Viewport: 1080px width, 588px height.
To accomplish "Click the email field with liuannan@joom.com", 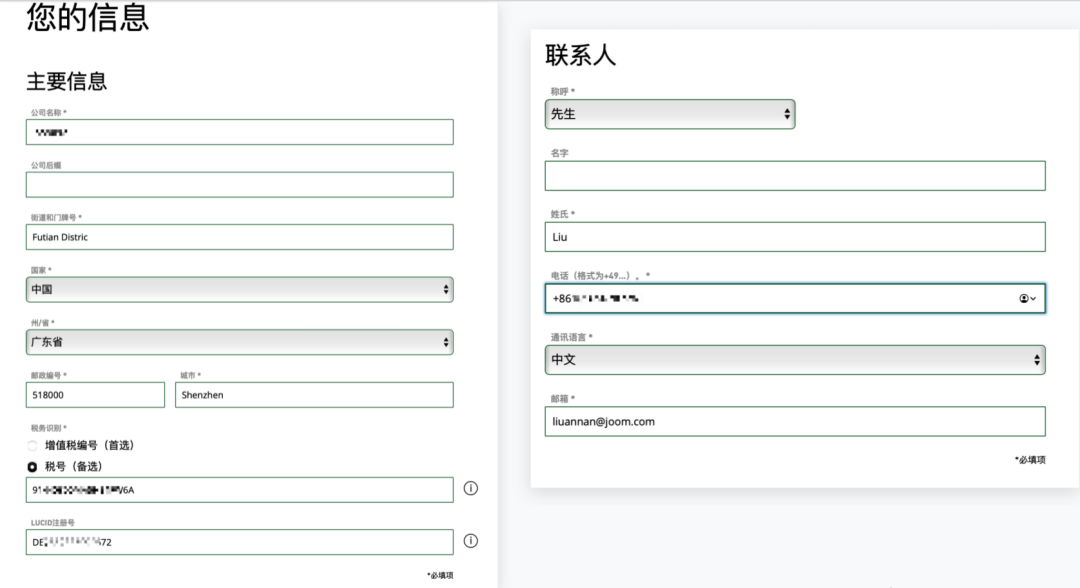I will click(x=795, y=421).
